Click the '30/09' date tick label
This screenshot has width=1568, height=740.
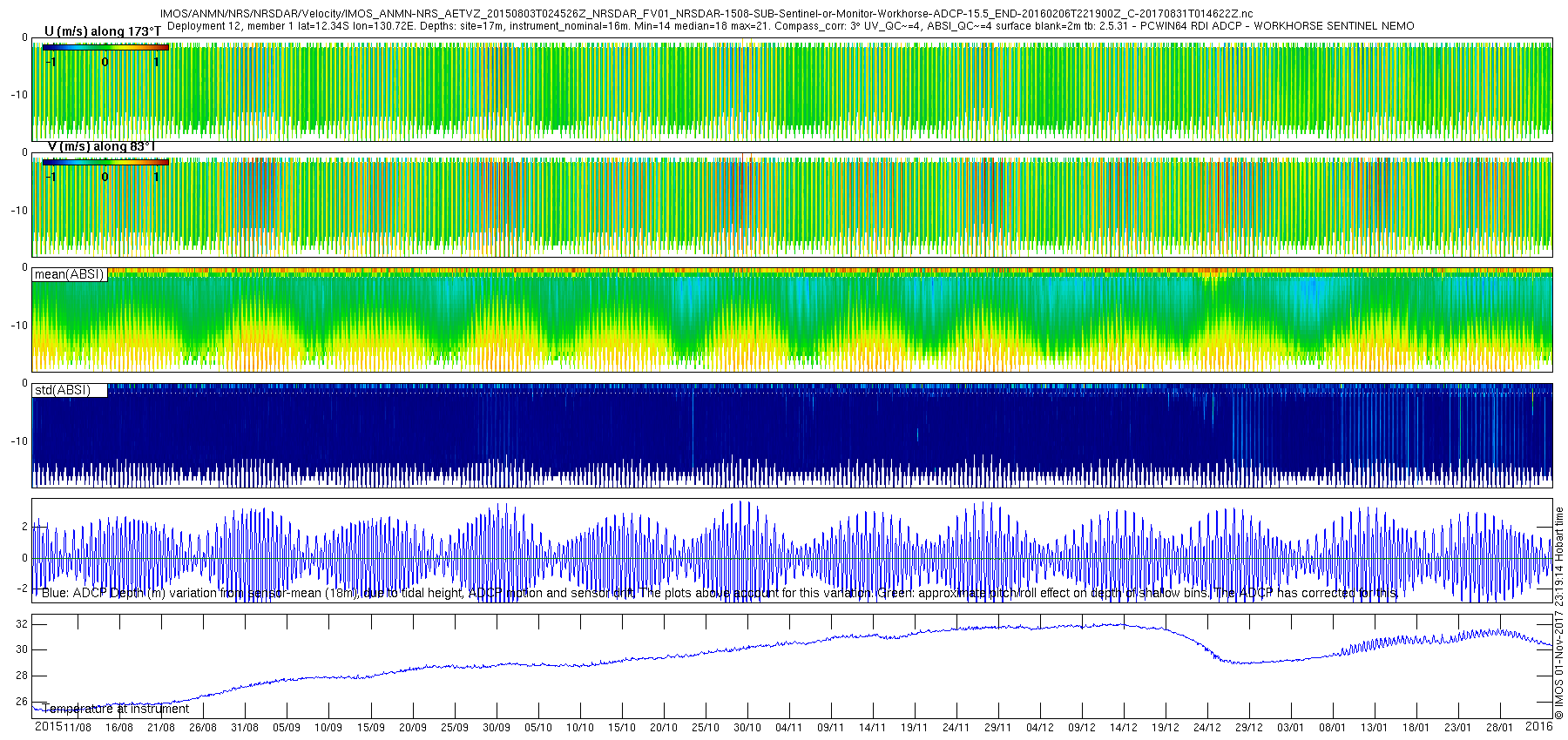[x=496, y=728]
